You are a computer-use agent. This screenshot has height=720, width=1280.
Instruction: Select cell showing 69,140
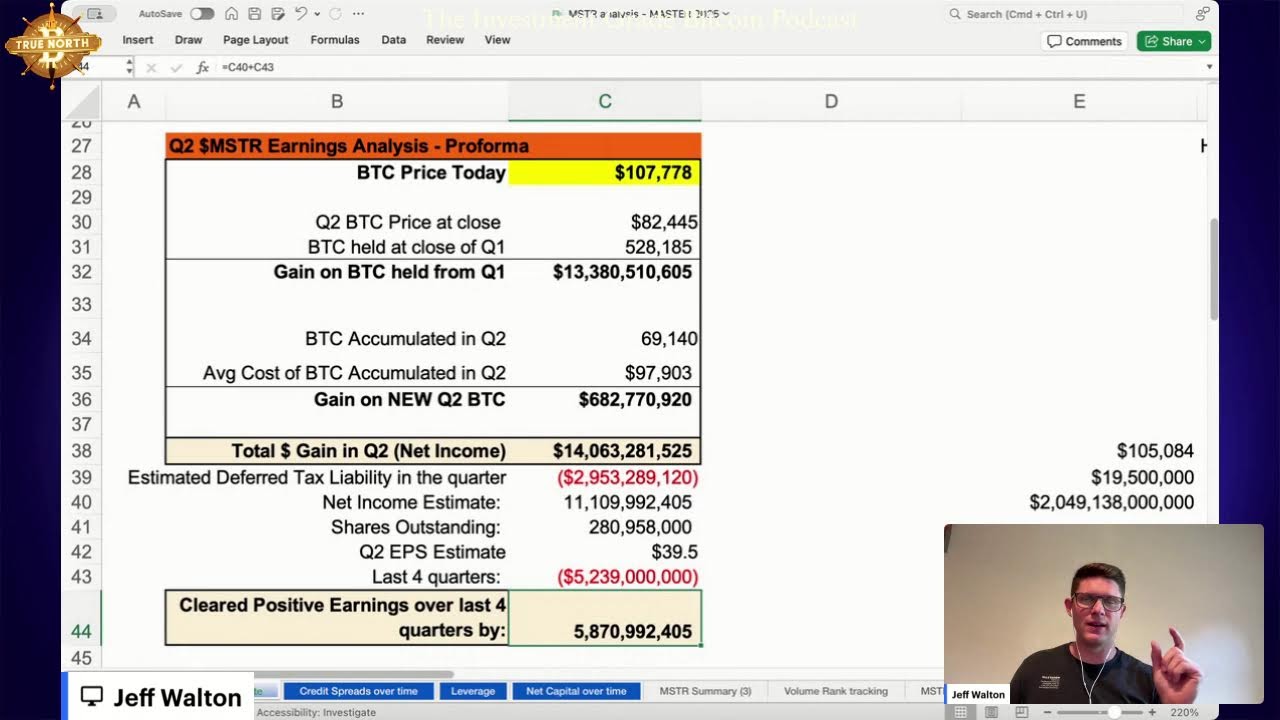click(x=605, y=338)
